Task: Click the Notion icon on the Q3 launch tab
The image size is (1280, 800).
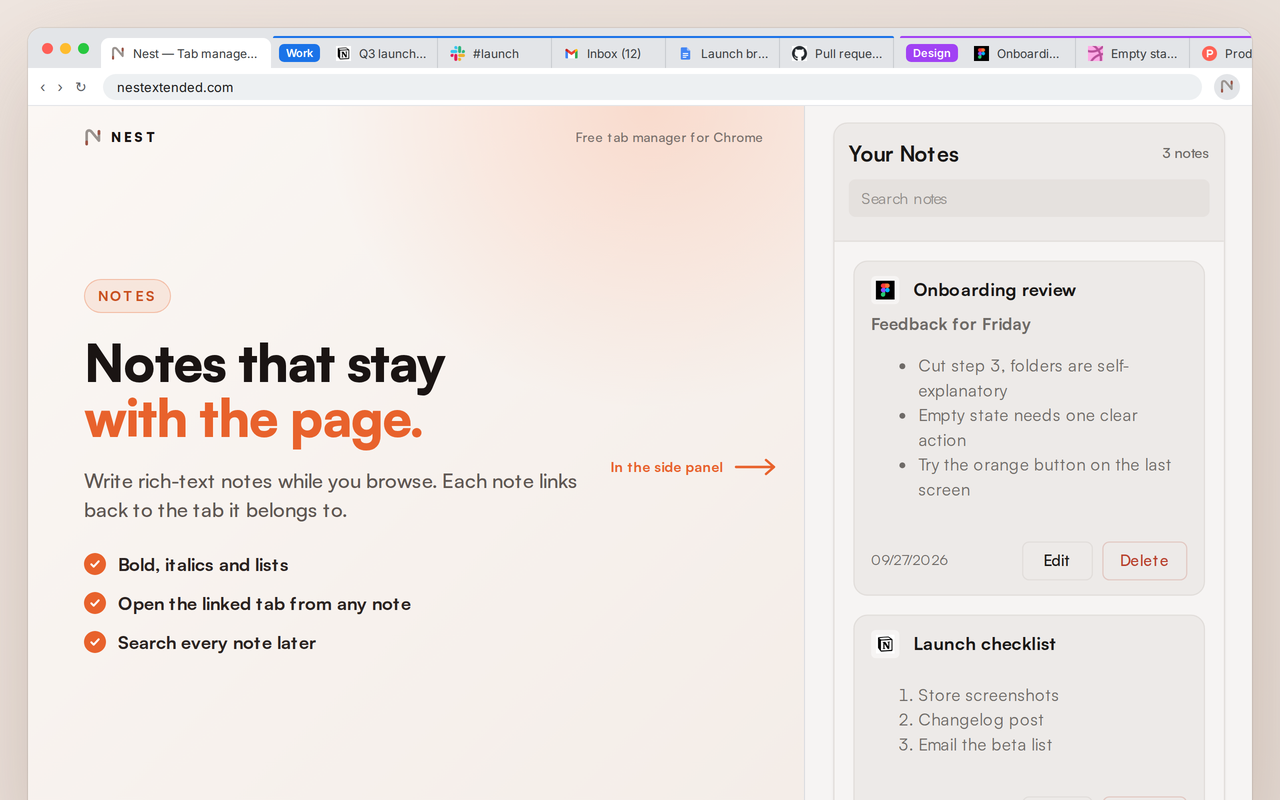Action: 344,53
